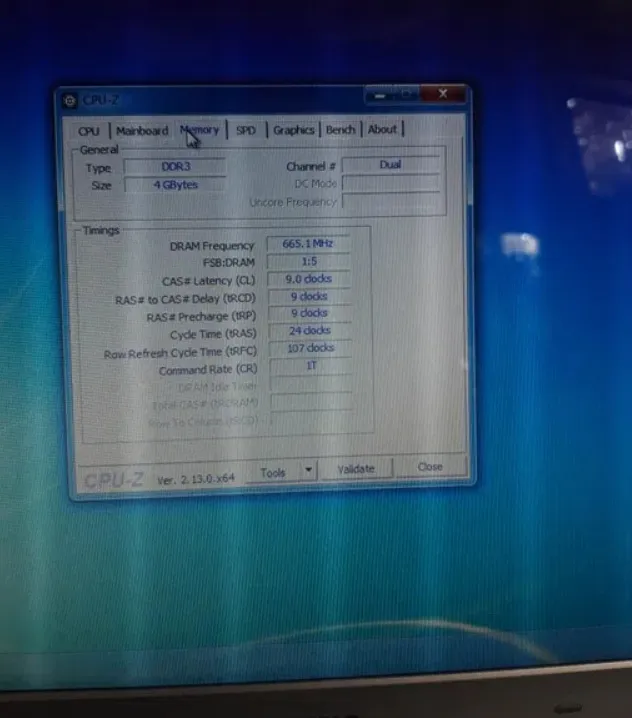The width and height of the screenshot is (632, 718).
Task: Open the SPD tab
Action: point(246,131)
